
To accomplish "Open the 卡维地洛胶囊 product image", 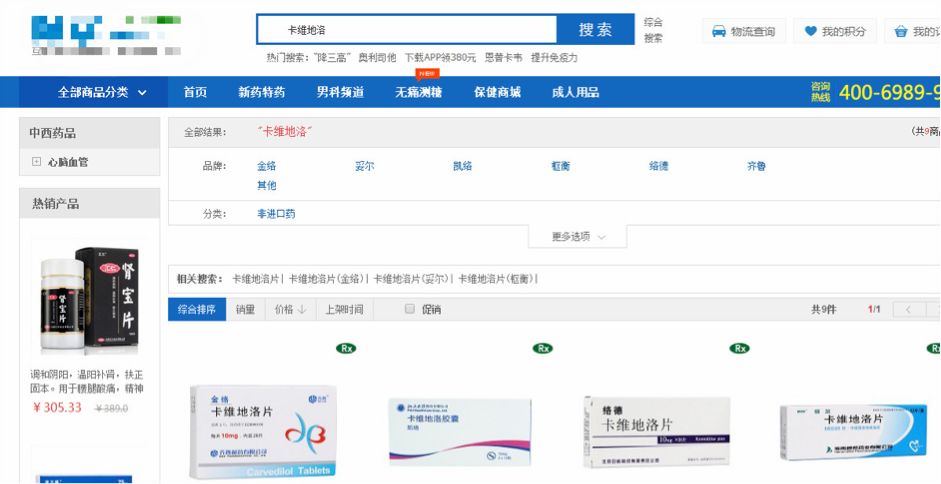I will (460, 431).
